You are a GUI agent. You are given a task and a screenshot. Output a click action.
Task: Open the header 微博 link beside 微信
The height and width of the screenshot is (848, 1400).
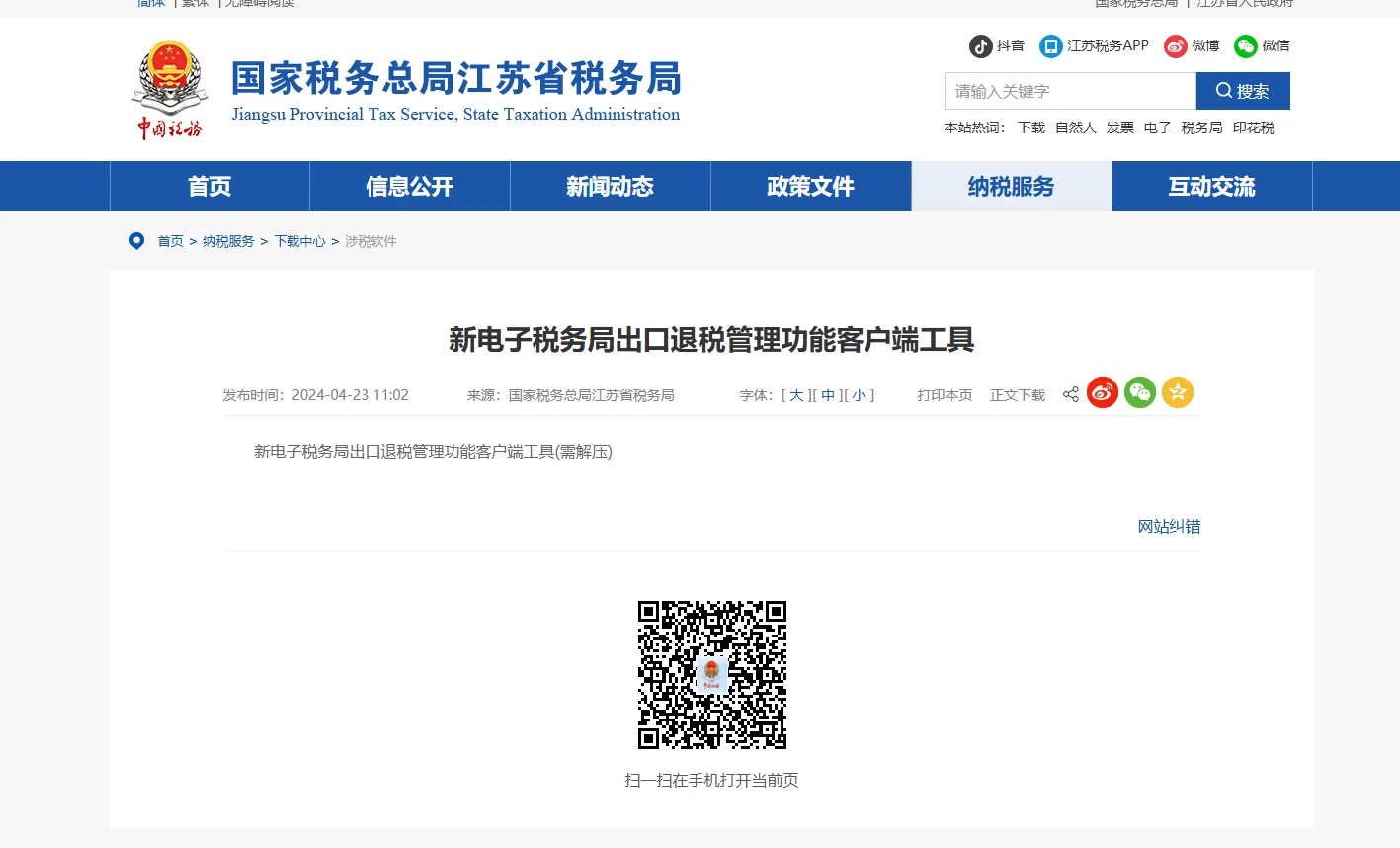pyautogui.click(x=1192, y=45)
